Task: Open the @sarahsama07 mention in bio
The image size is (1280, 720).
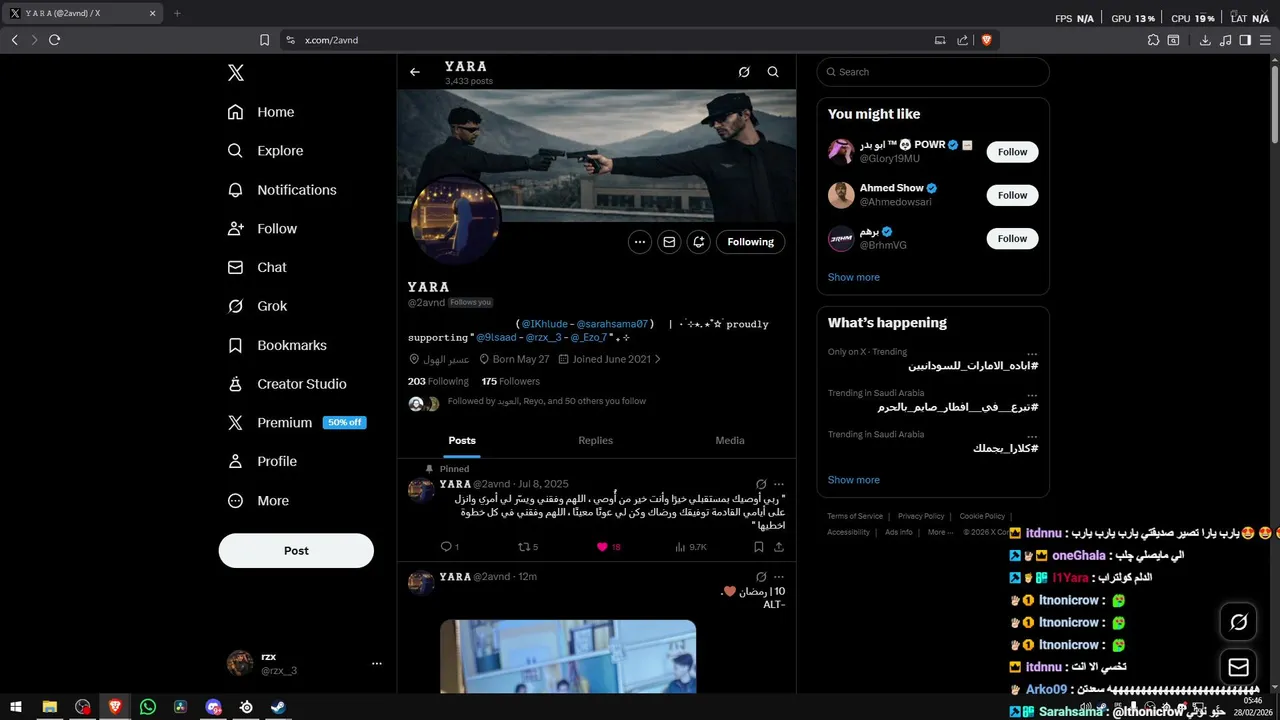Action: [x=612, y=324]
